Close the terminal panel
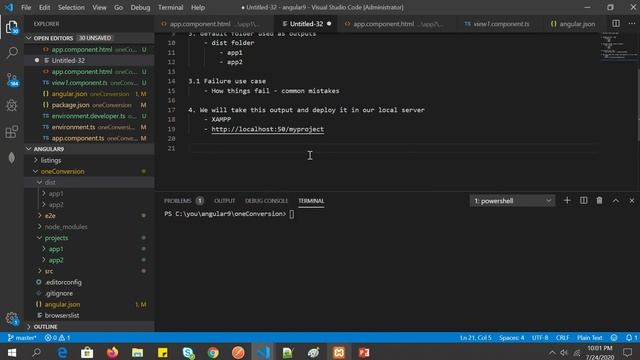640x360 pixels. point(631,200)
